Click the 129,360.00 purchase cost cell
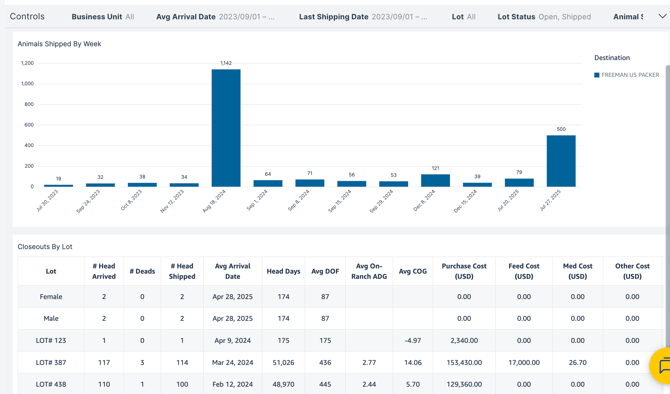This screenshot has height=394, width=670. [x=464, y=384]
